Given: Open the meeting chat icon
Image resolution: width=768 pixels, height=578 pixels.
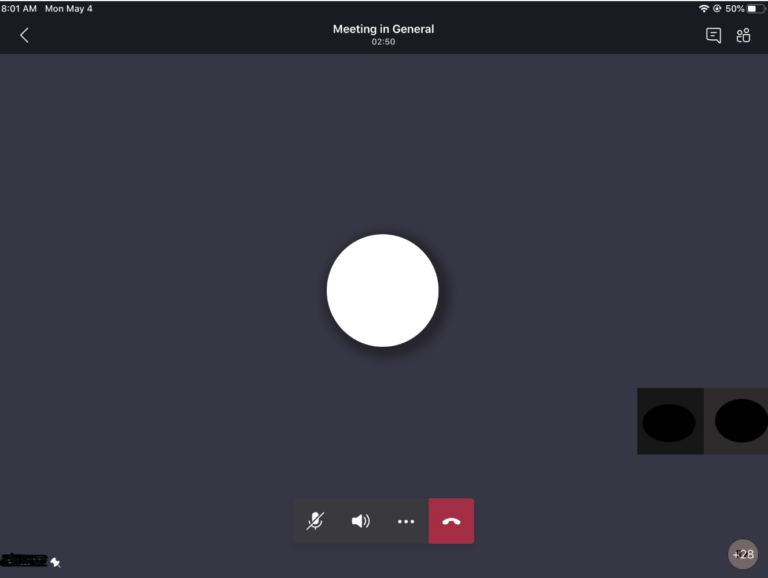Looking at the screenshot, I should (x=713, y=35).
